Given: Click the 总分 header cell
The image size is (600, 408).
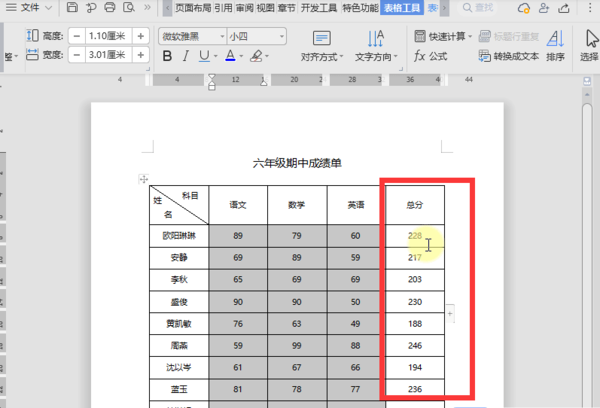Looking at the screenshot, I should tap(415, 205).
